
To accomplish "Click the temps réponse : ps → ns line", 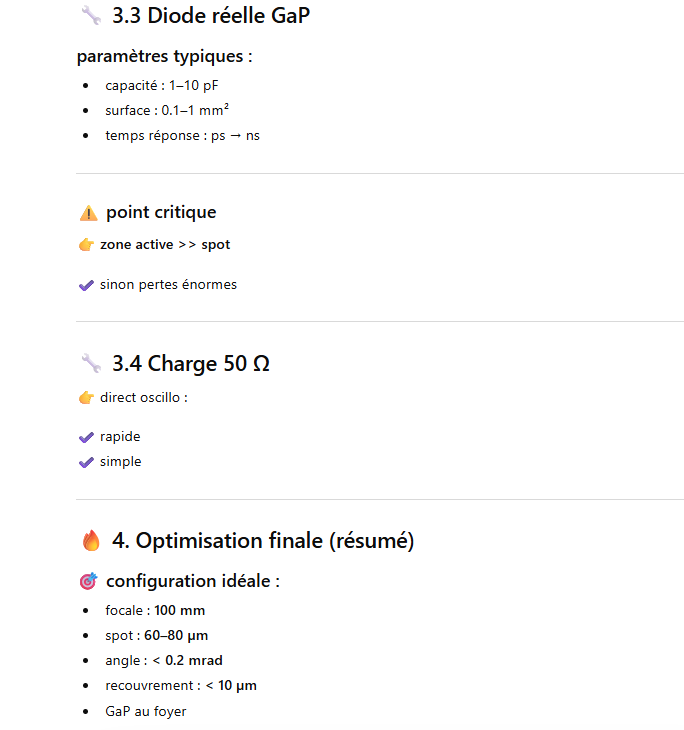I will click(182, 135).
